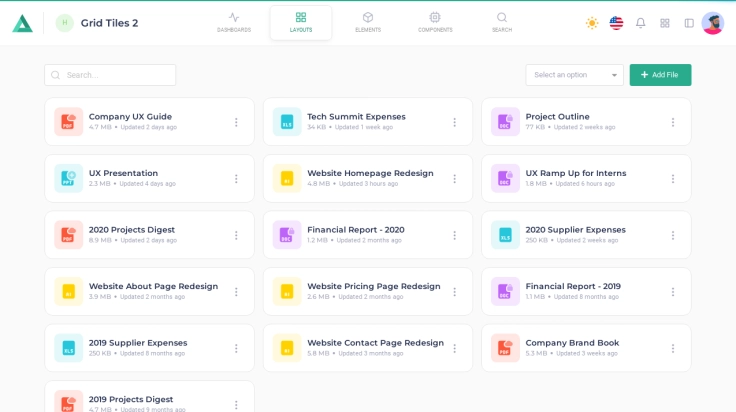Open the apps grid icon
Viewport: 736px width, 412px height.
point(665,23)
